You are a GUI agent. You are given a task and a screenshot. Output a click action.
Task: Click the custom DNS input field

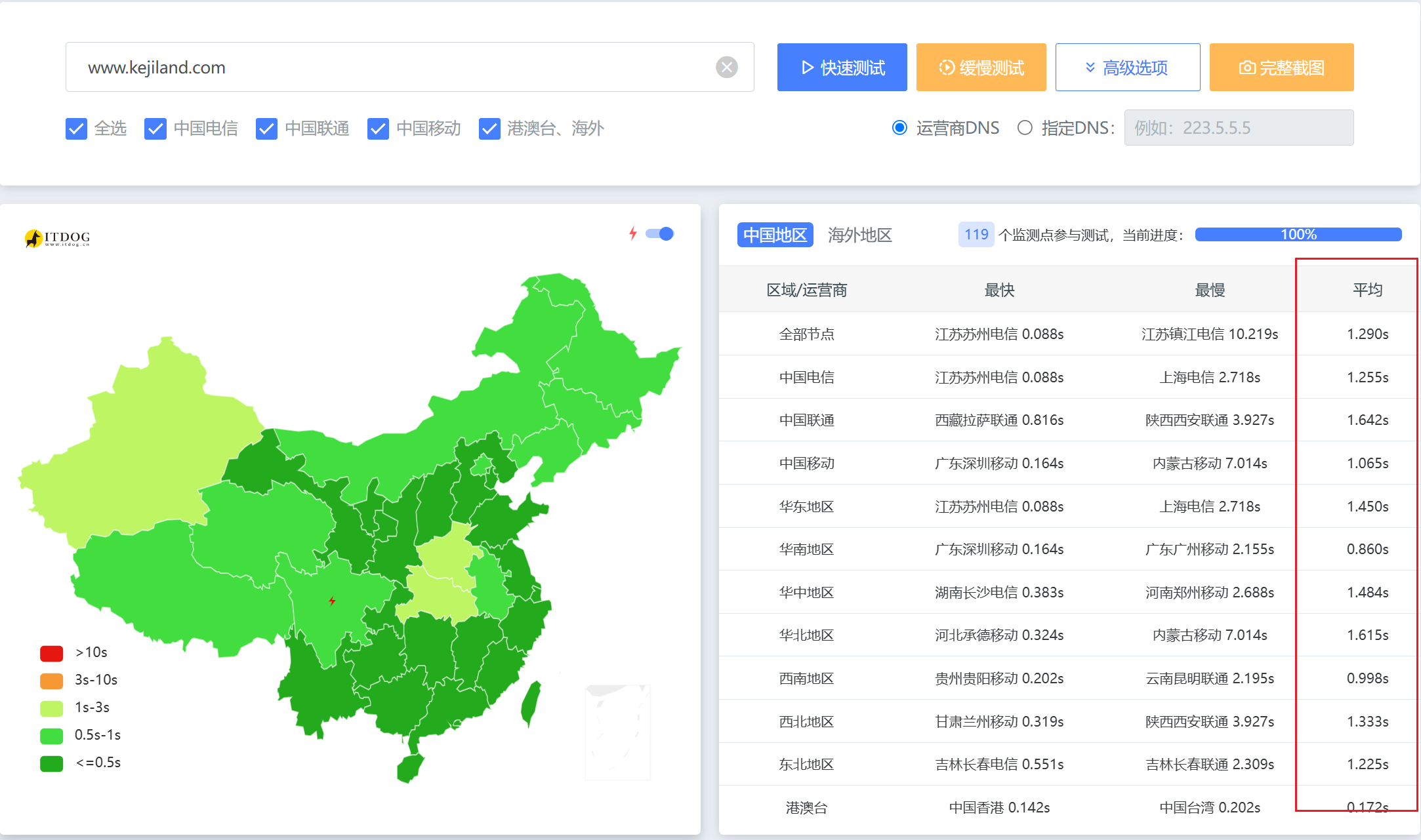(x=1238, y=128)
